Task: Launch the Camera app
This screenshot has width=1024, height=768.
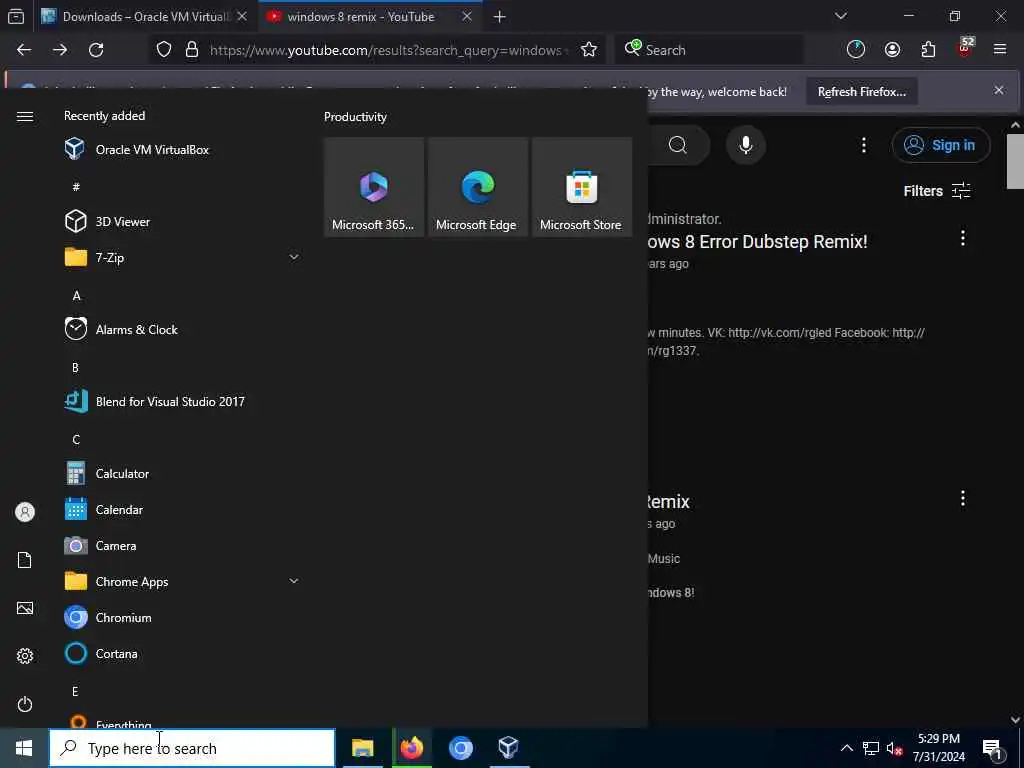Action: [x=182, y=545]
